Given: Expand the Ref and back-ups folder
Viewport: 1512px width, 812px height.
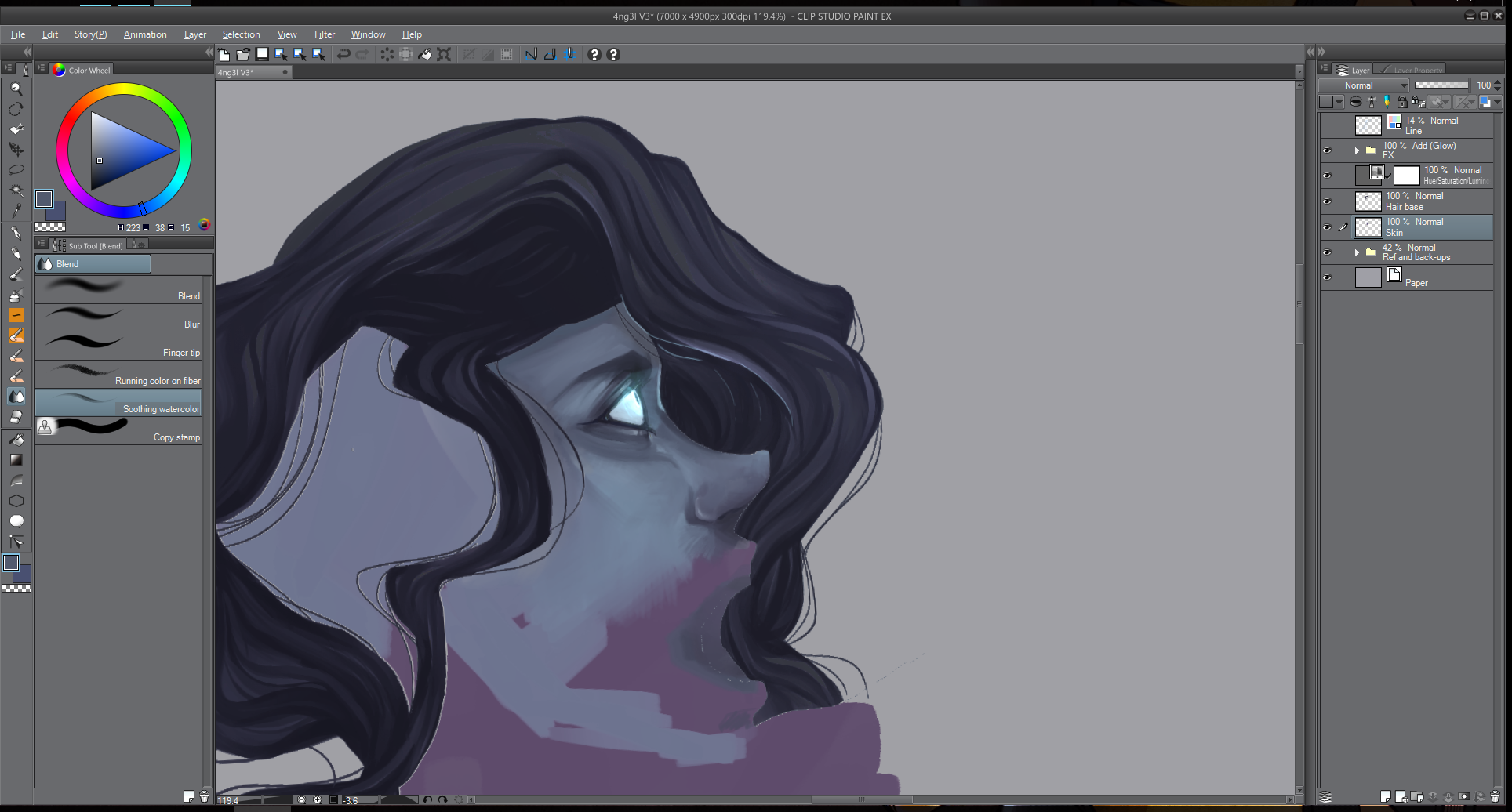Looking at the screenshot, I should coord(1357,252).
